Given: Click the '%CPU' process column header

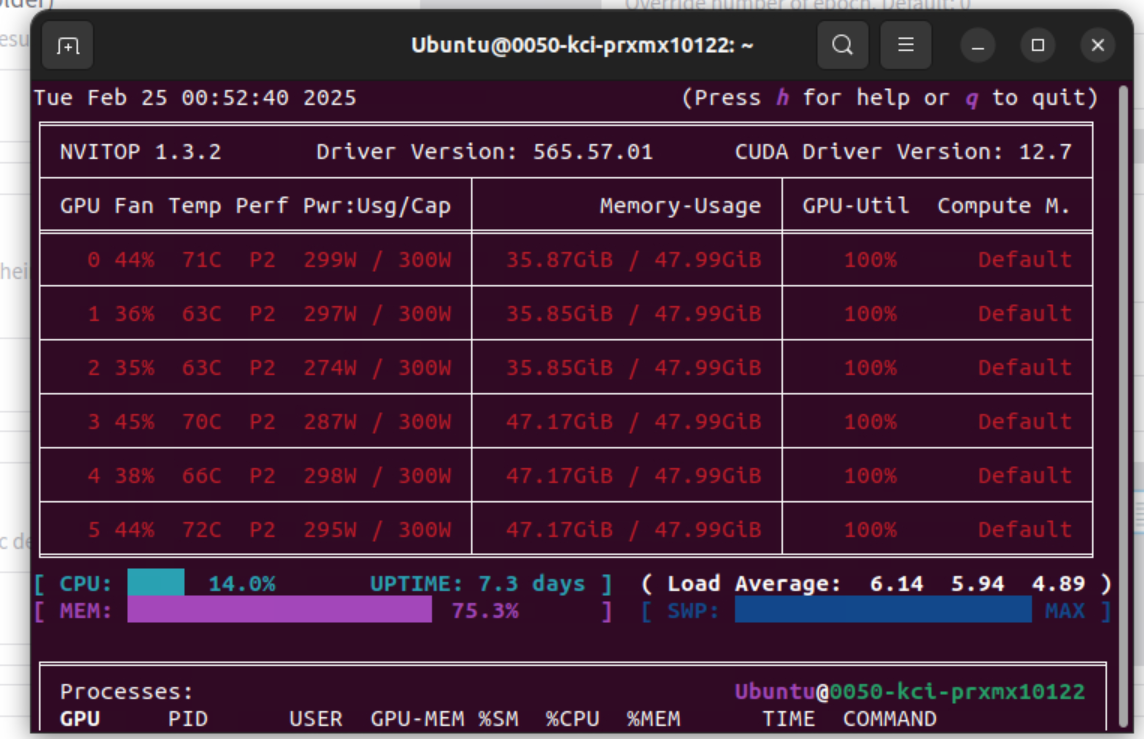Looking at the screenshot, I should click(572, 719).
